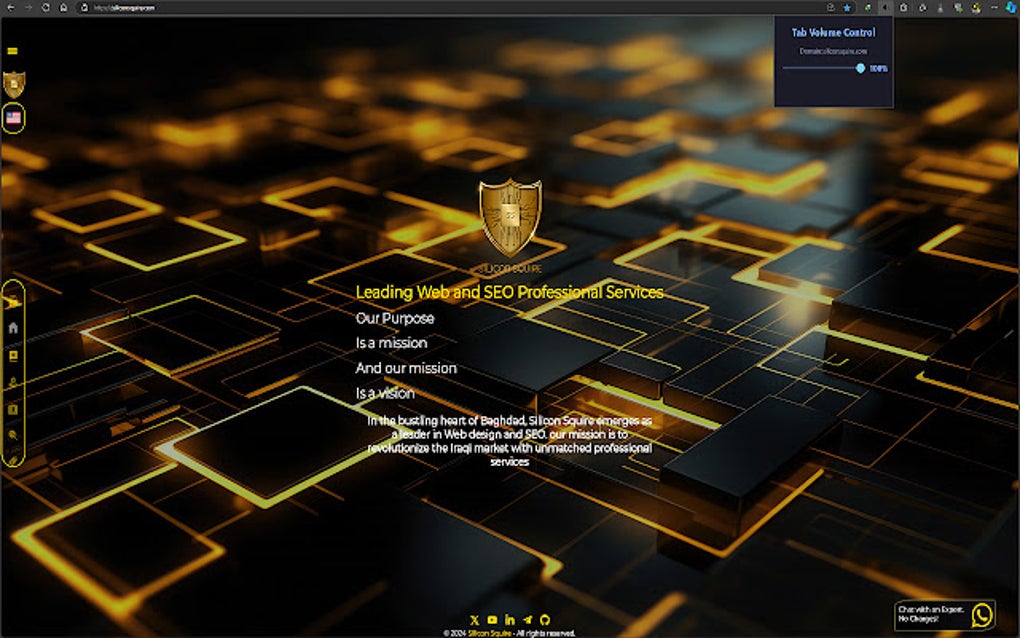
Task: Click the 100% volume value label
Action: point(878,68)
